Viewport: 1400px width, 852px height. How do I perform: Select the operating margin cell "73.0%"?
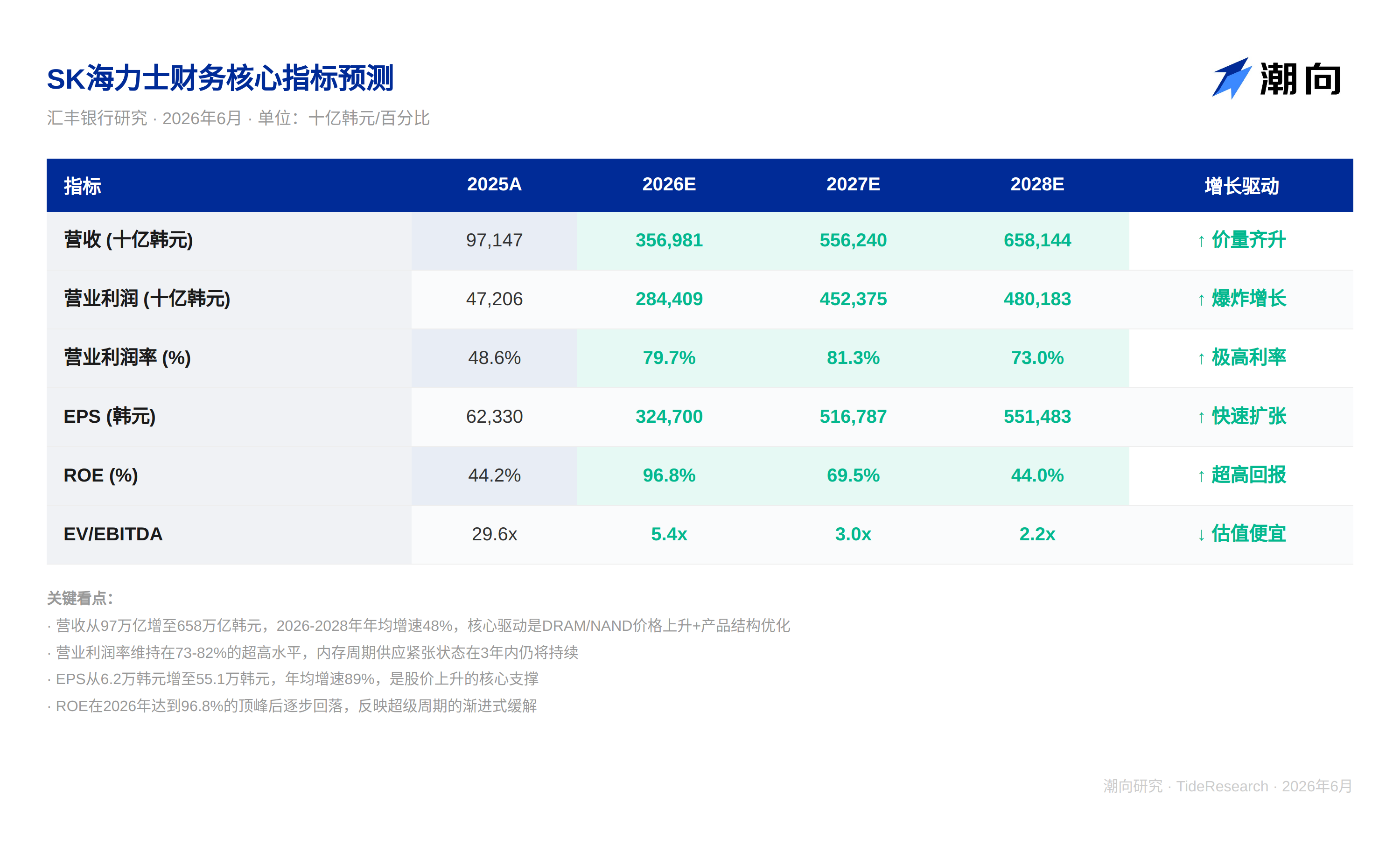tap(1037, 358)
